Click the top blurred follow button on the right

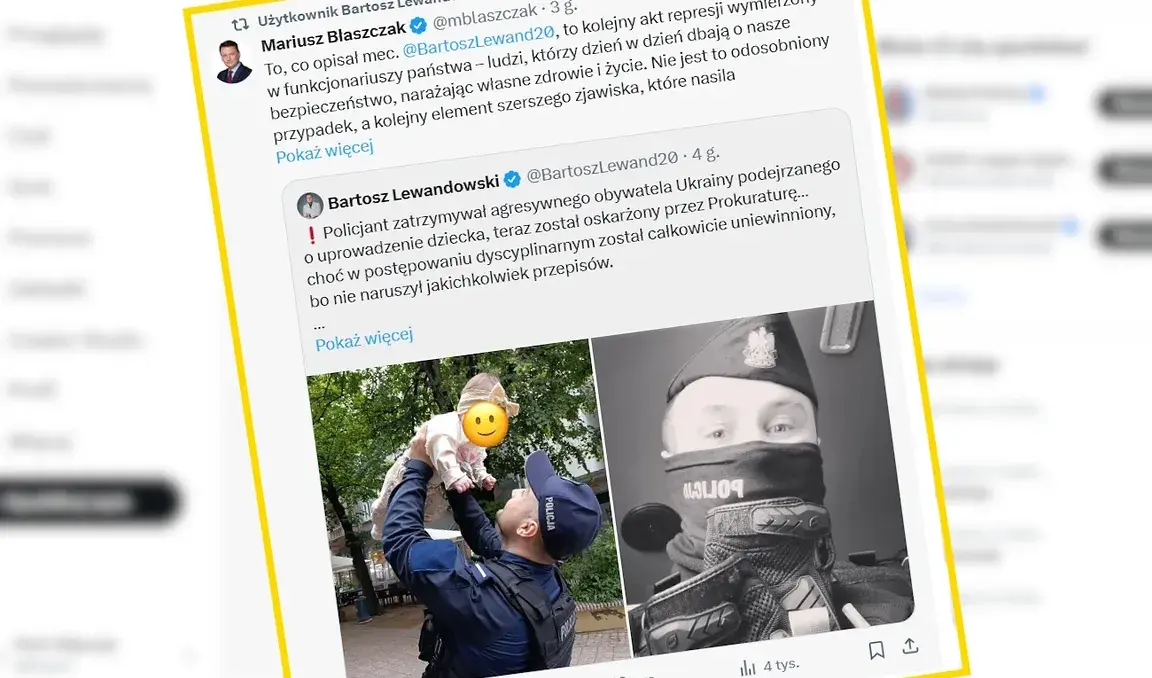(1126, 104)
